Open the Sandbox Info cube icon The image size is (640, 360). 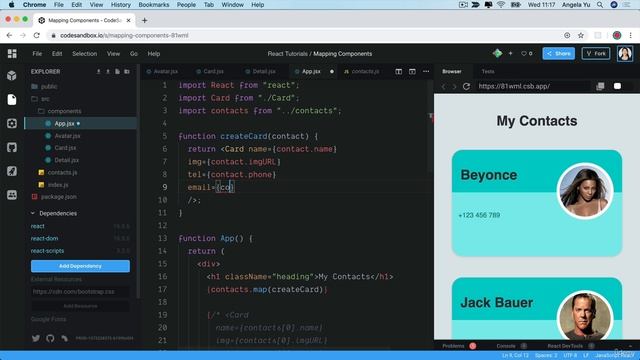[12, 76]
